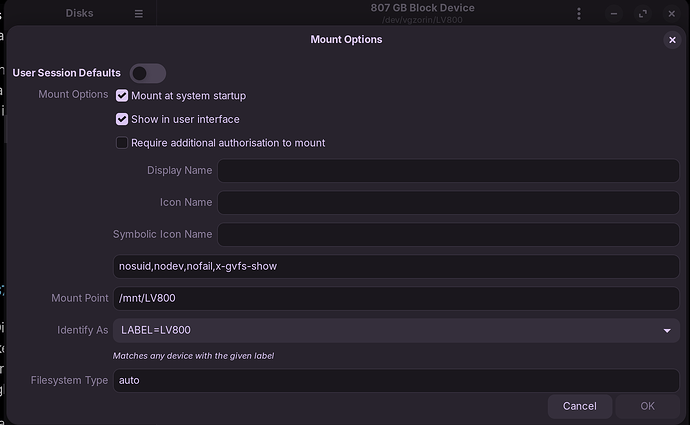This screenshot has height=425, width=690.
Task: Toggle the User Session Defaults switch
Action: coord(147,73)
